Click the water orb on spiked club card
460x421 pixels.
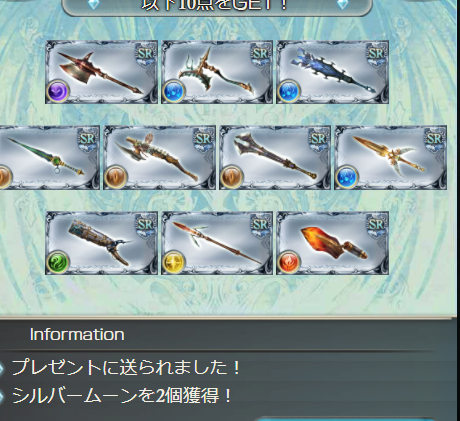[x=288, y=91]
